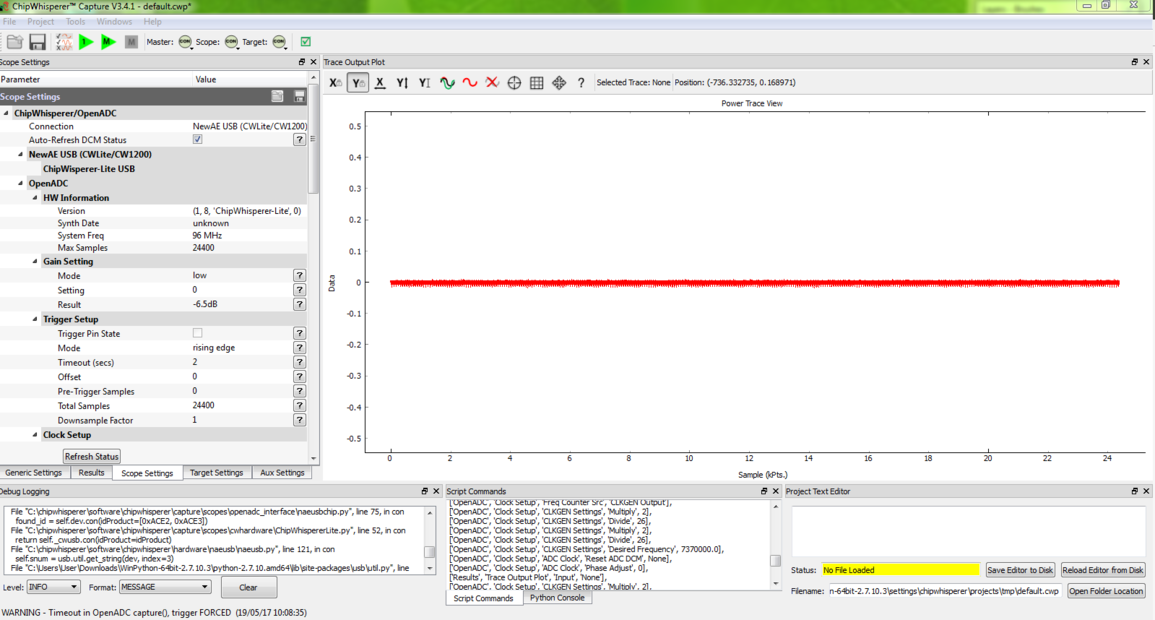Click the red sine wave trace icon
Image resolution: width=1155 pixels, height=620 pixels.
click(x=470, y=83)
